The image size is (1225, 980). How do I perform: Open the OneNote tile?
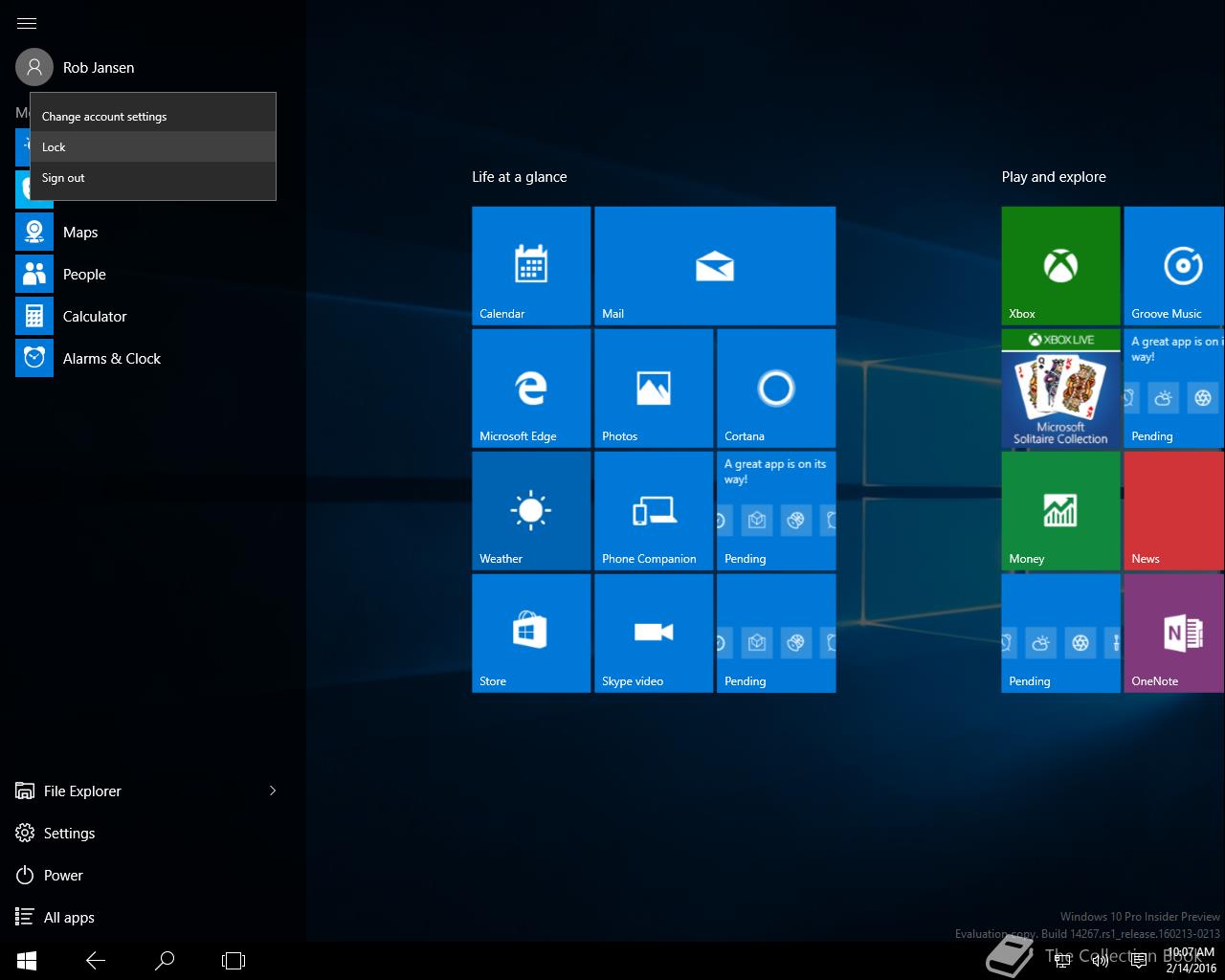[1174, 634]
